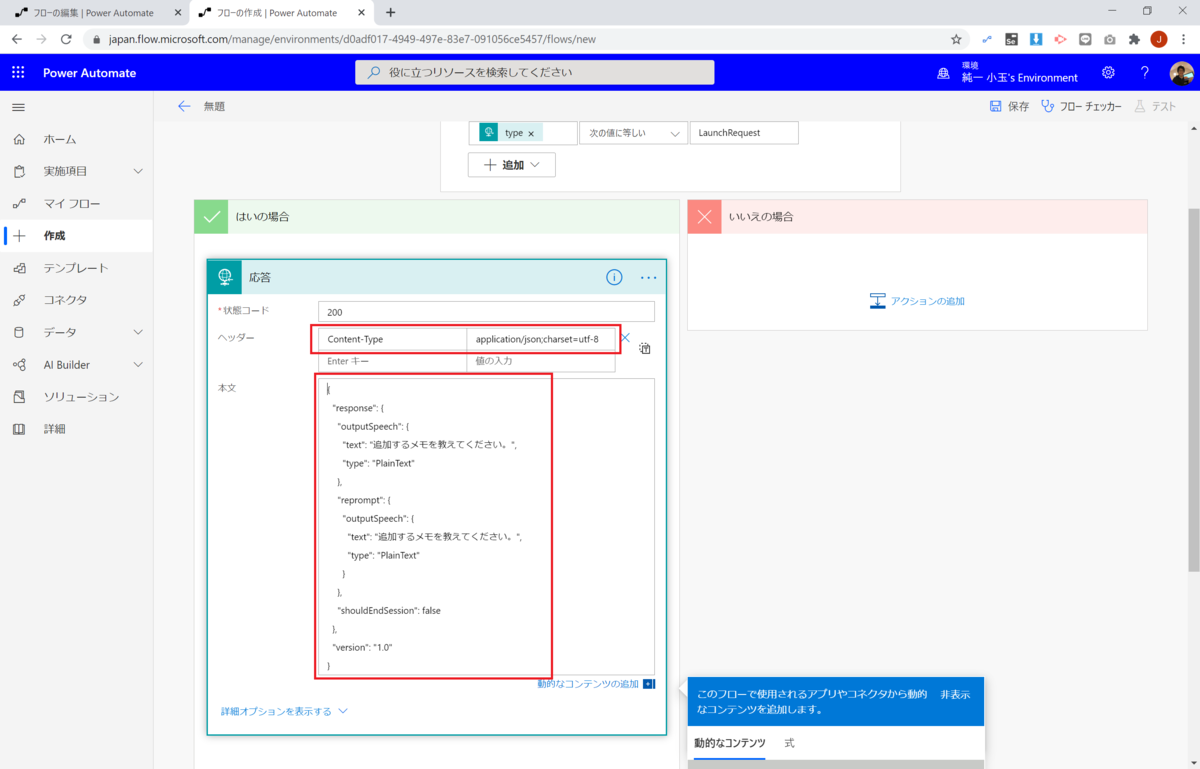Open テンプレート in the sidebar
This screenshot has width=1200, height=769.
[76, 268]
